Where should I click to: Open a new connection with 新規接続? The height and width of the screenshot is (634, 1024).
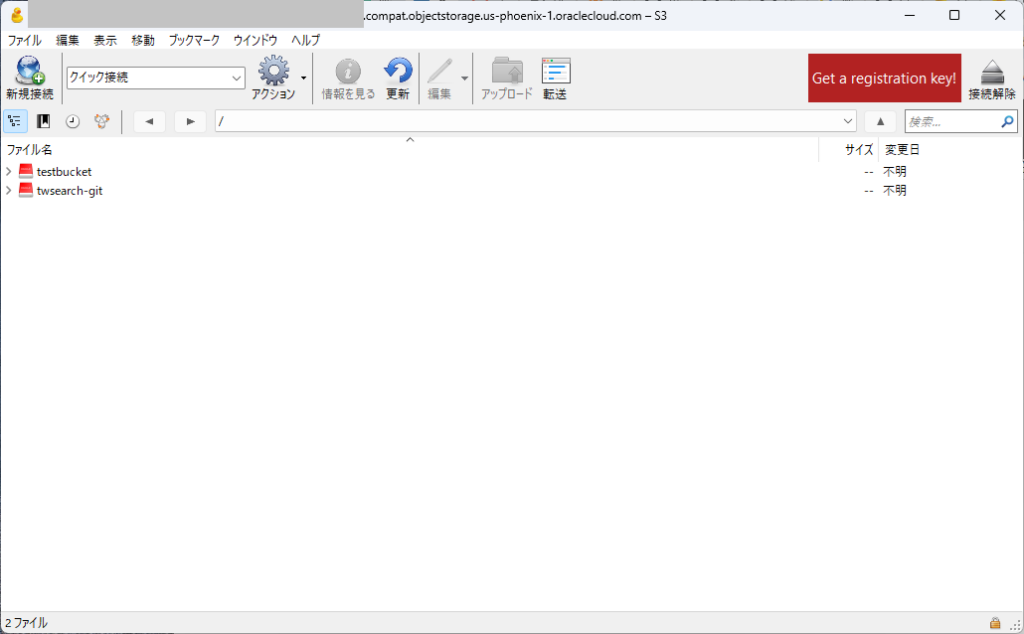(x=29, y=77)
